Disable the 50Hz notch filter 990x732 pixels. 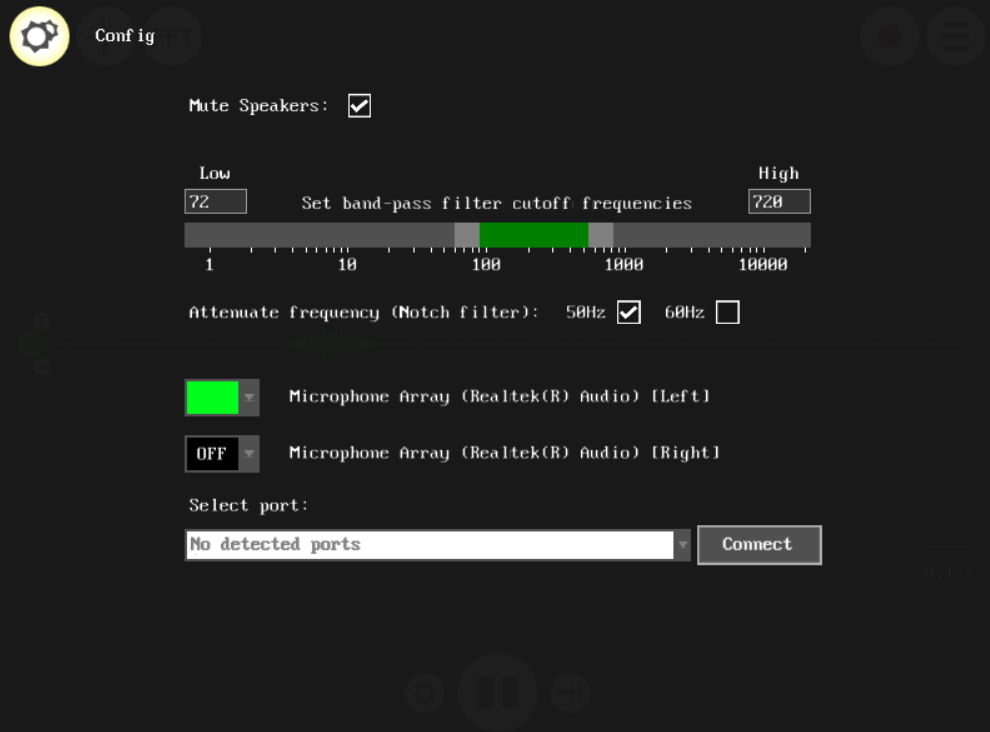629,312
